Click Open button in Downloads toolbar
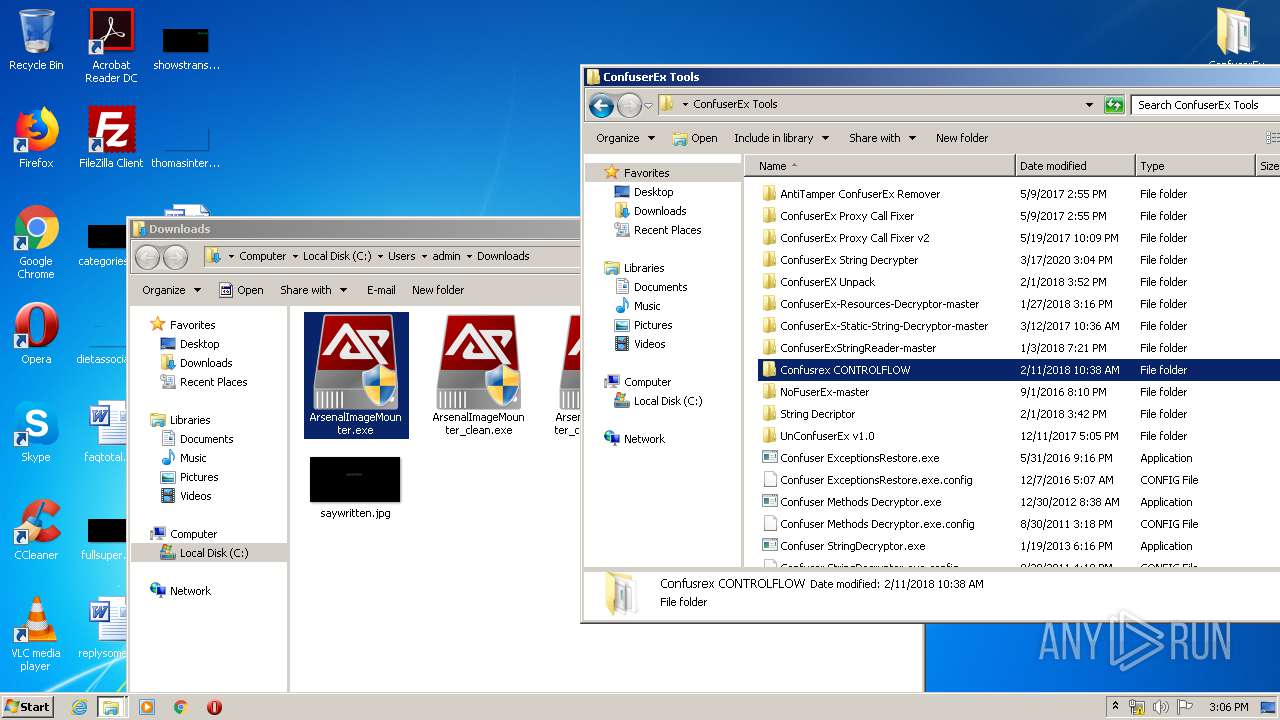This screenshot has height=720, width=1280. (x=241, y=290)
